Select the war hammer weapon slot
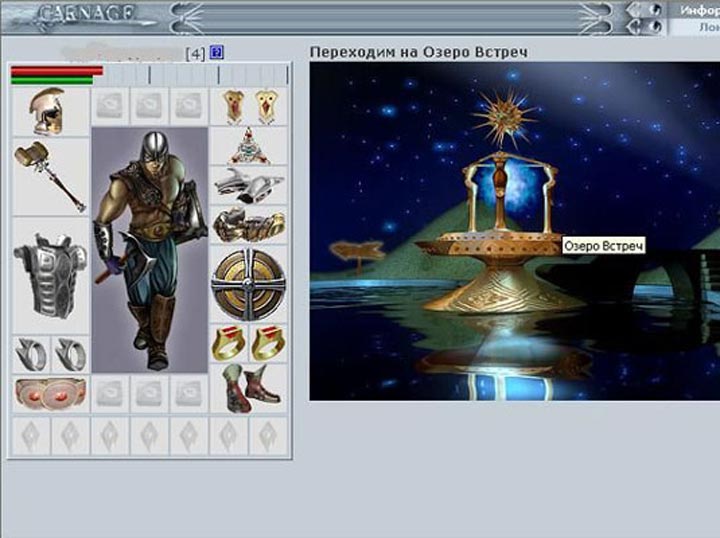 51,177
